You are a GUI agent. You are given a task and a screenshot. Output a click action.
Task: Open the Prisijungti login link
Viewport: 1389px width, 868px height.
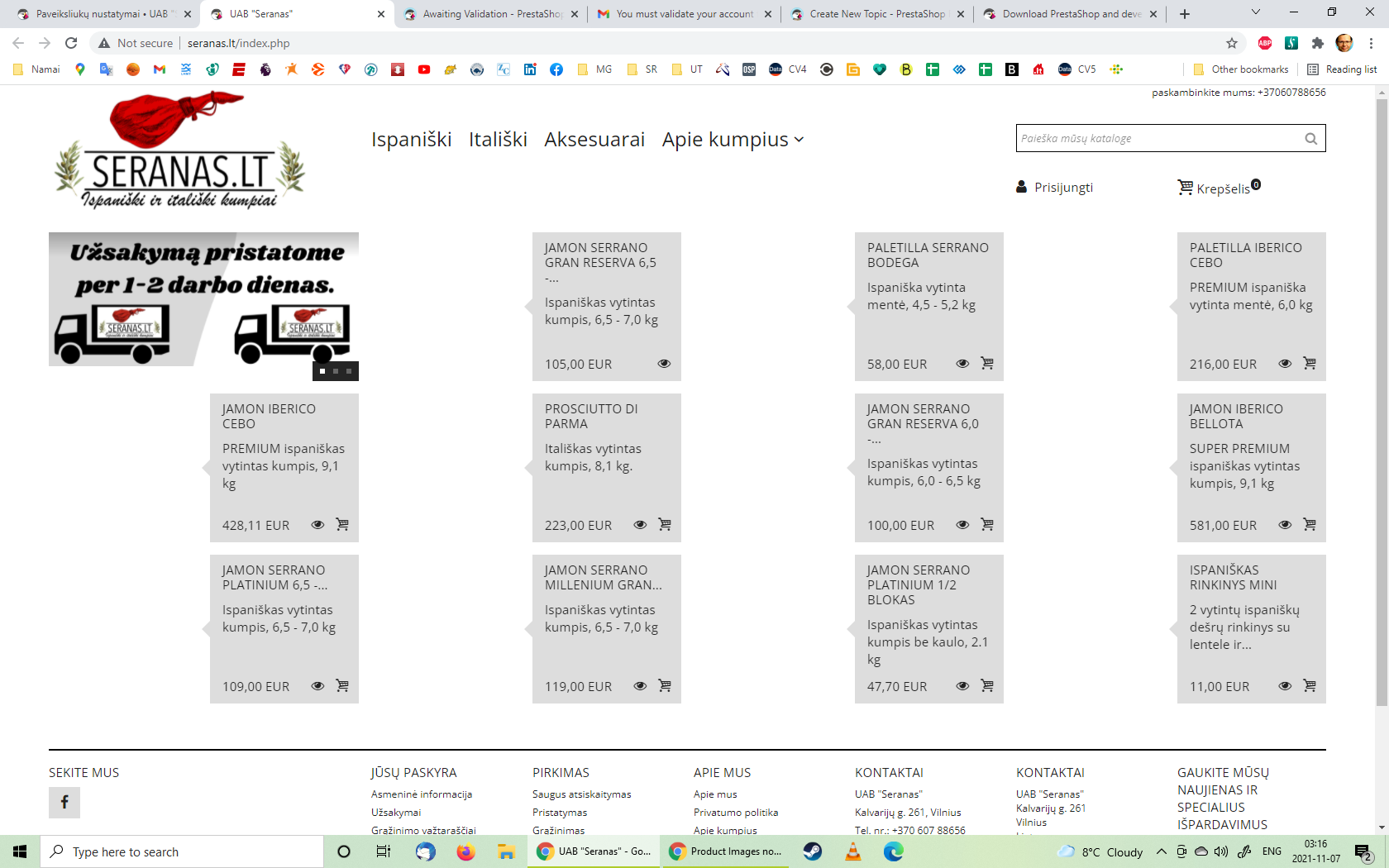(1063, 188)
